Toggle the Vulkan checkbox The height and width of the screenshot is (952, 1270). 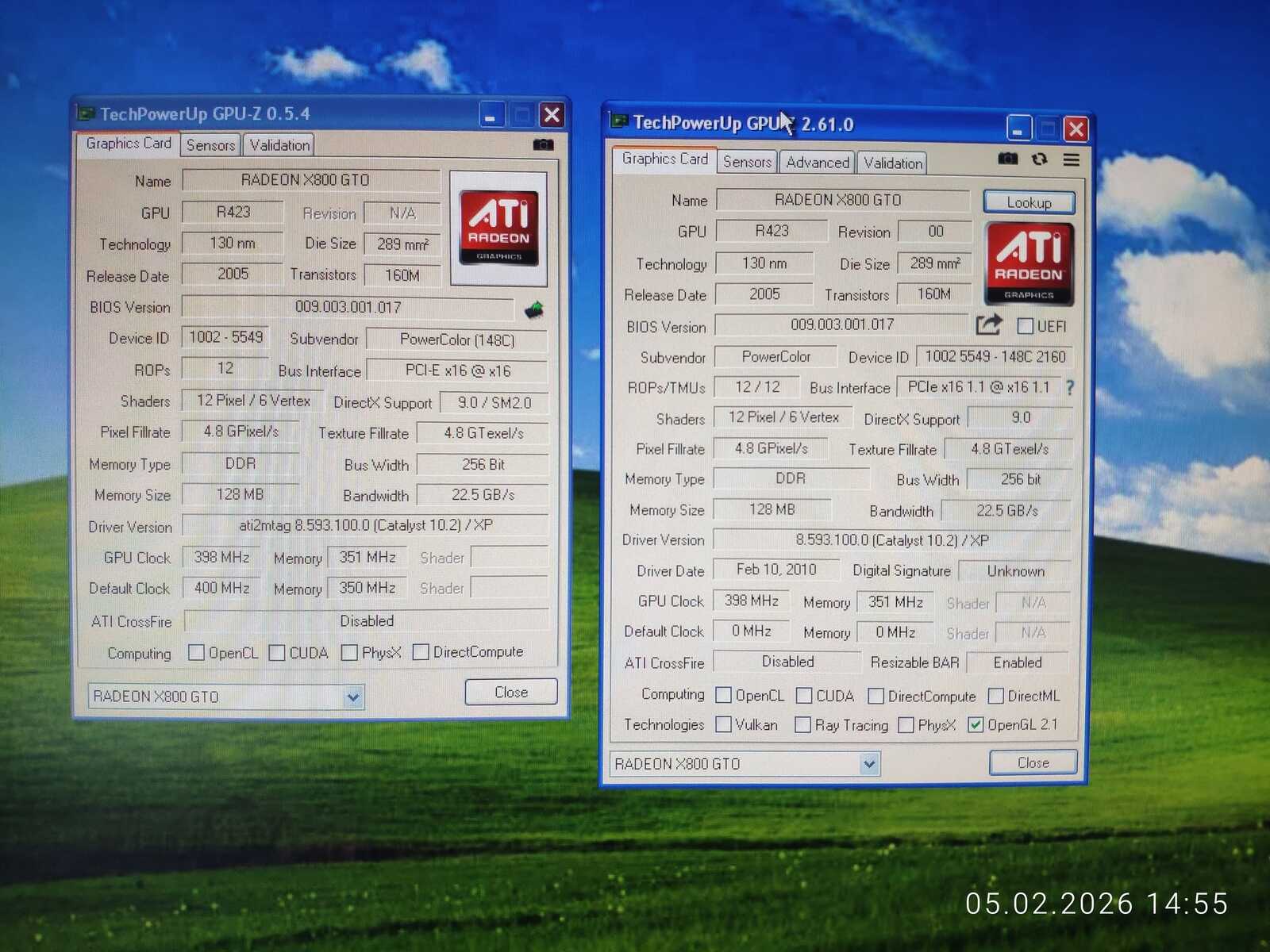pos(723,724)
